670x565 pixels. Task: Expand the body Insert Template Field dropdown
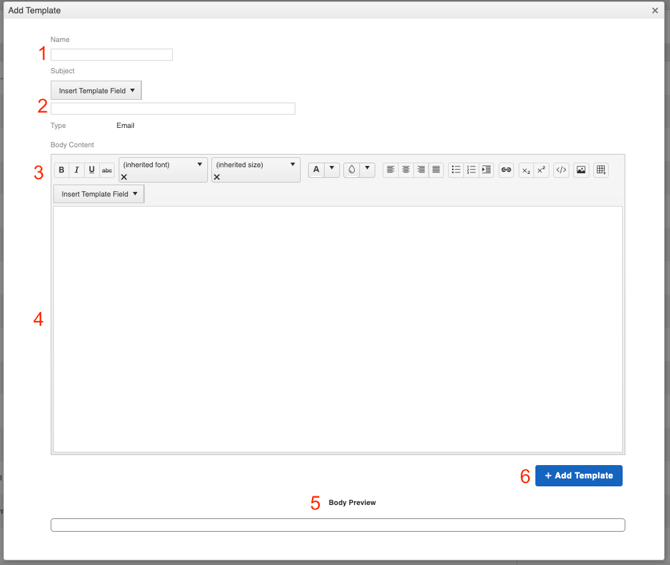tap(98, 194)
